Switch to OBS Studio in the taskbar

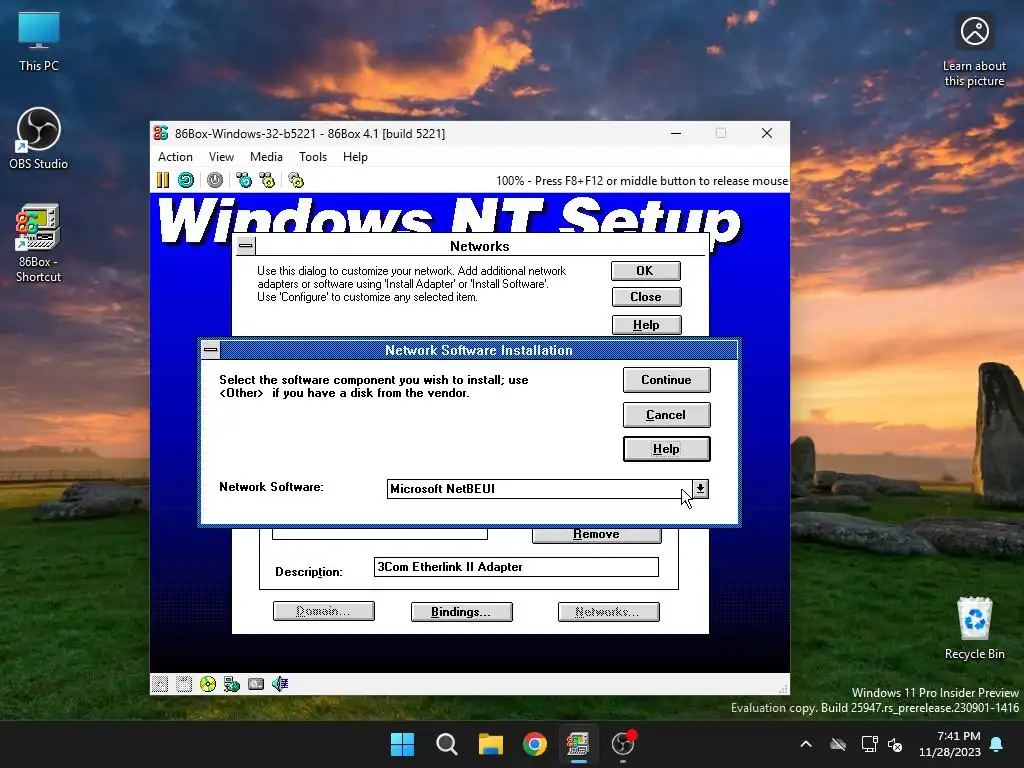click(622, 744)
